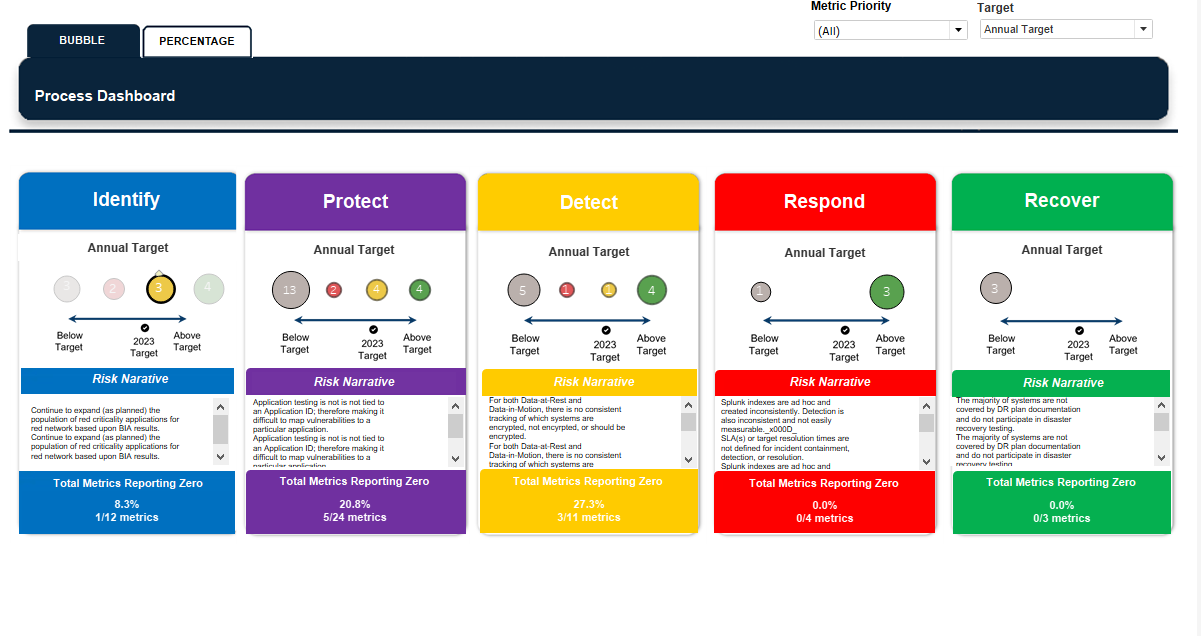The width and height of the screenshot is (1201, 636).
Task: Select the green "3" bubble under Respond
Action: click(886, 291)
